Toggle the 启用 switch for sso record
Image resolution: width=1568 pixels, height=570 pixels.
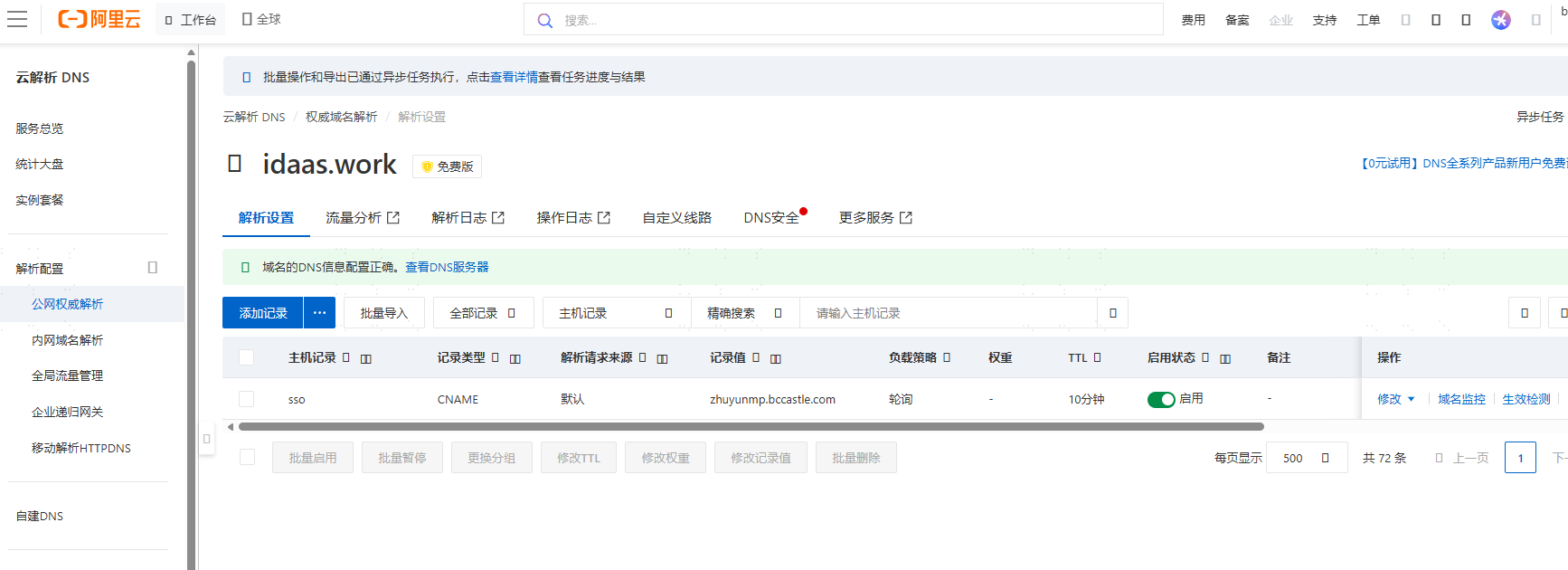(x=1161, y=400)
